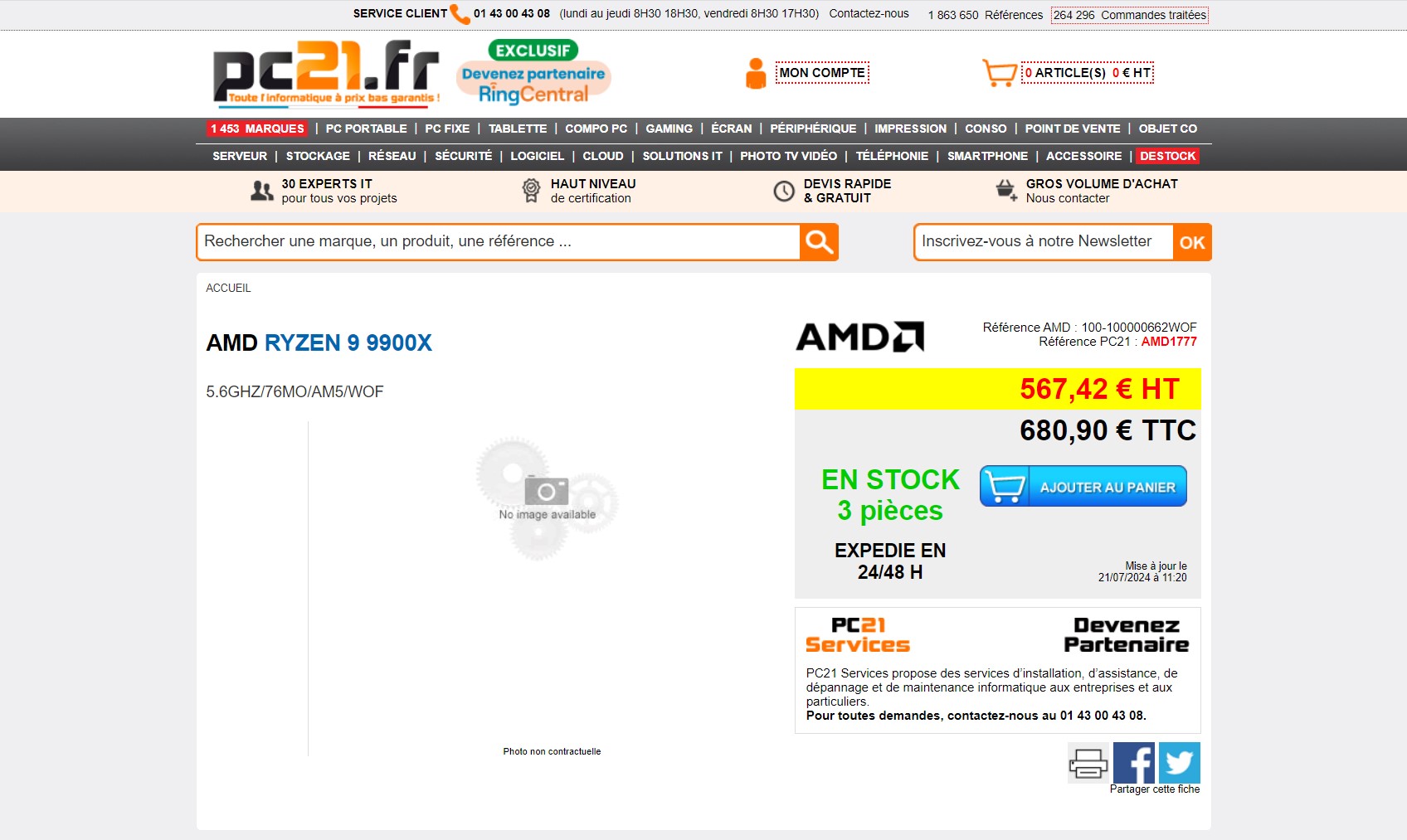The height and width of the screenshot is (840, 1407).
Task: Go to Accueil breadcrumb
Action: [228, 288]
